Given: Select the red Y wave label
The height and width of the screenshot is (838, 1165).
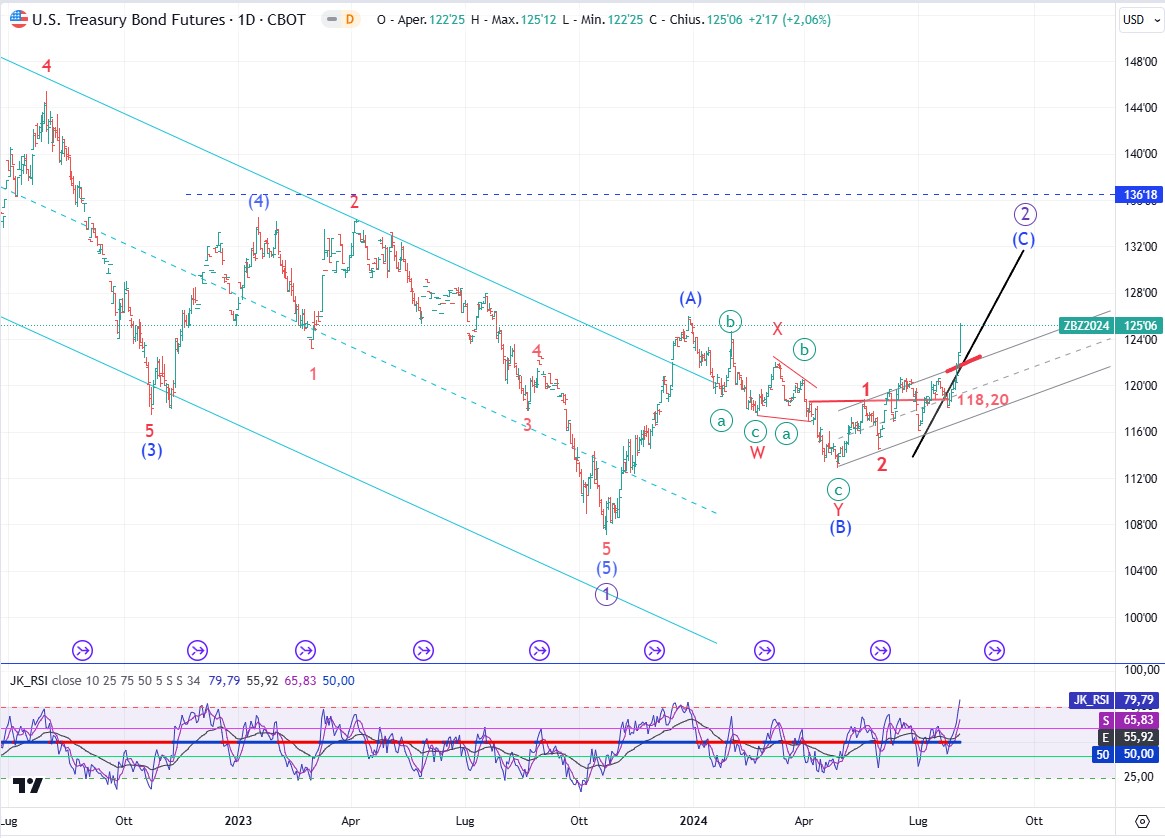Looking at the screenshot, I should point(838,510).
